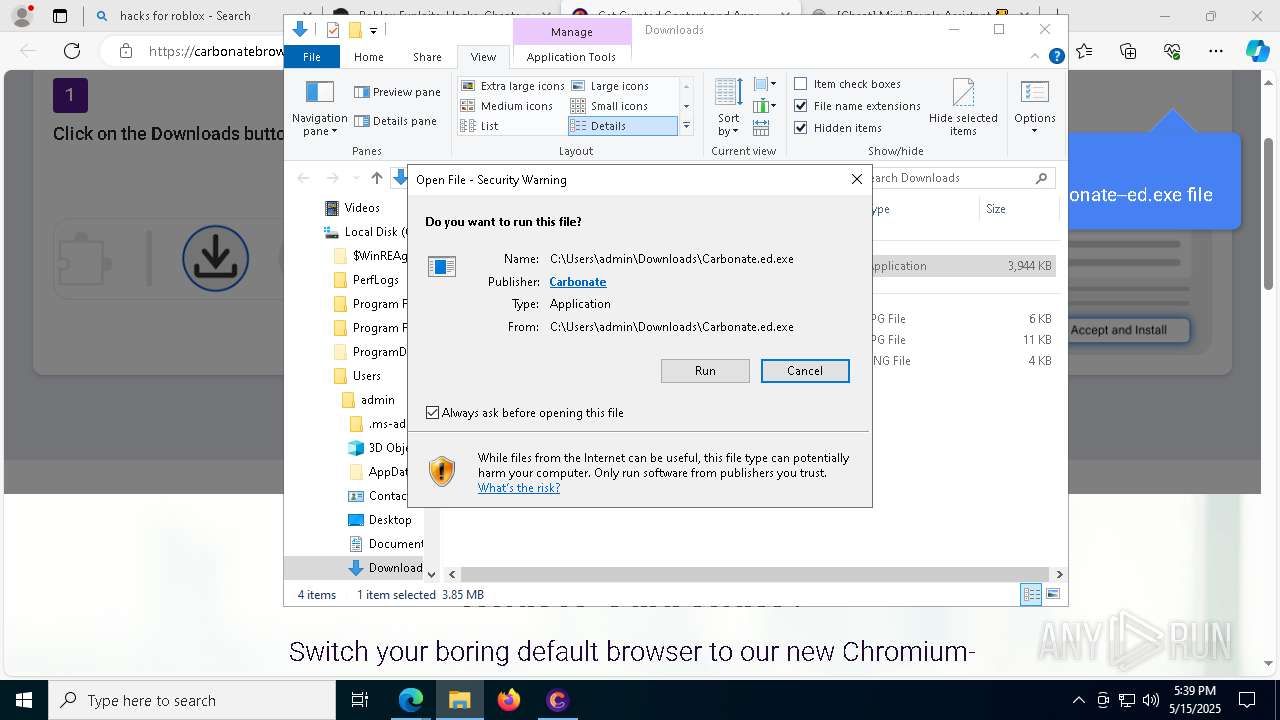Click Size all columns to fit icon

click(x=761, y=128)
